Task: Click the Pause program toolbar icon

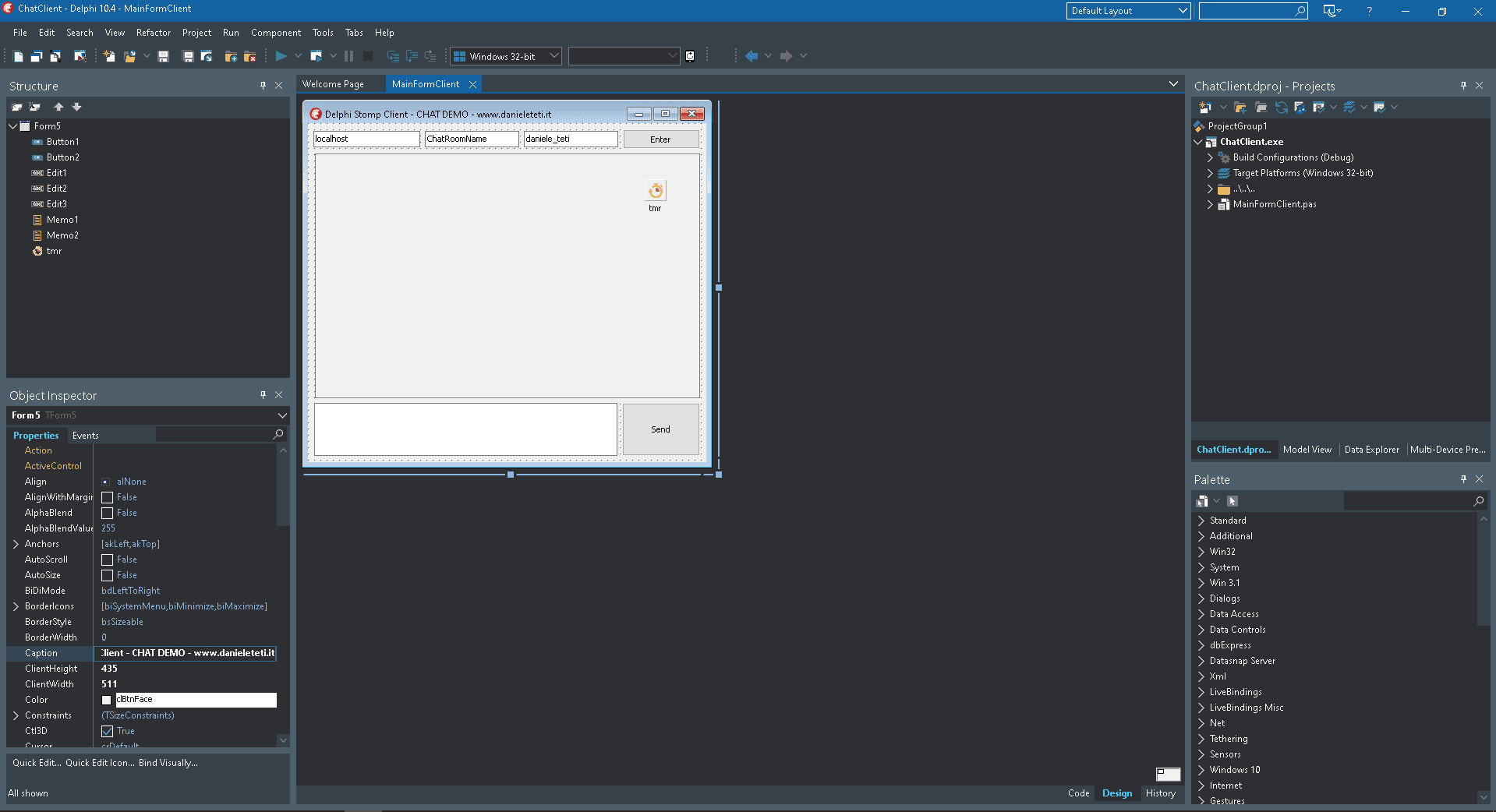Action: click(x=348, y=56)
